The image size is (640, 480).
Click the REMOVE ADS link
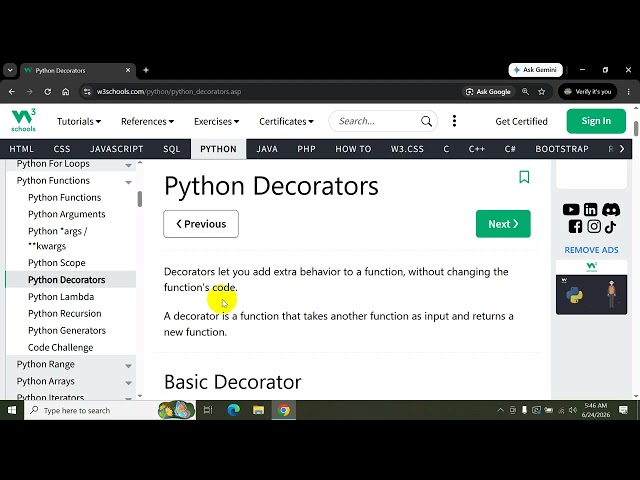coord(591,250)
